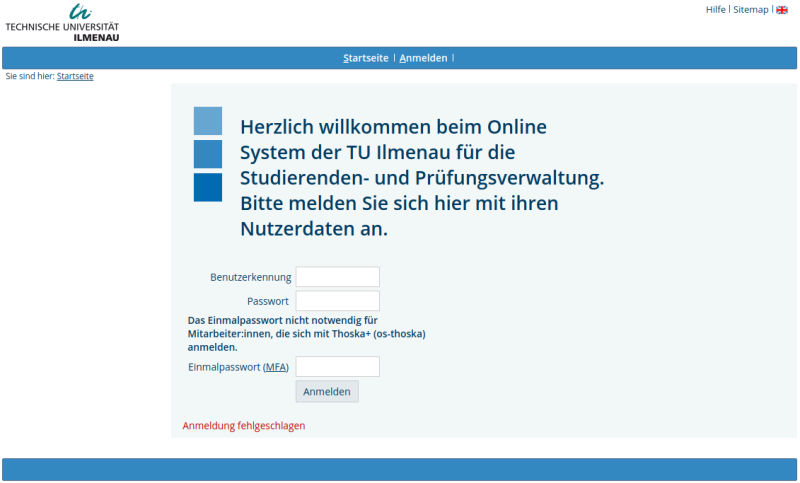Click the Einmalpasswort notice about Thoska+
800x483 pixels.
pos(307,334)
